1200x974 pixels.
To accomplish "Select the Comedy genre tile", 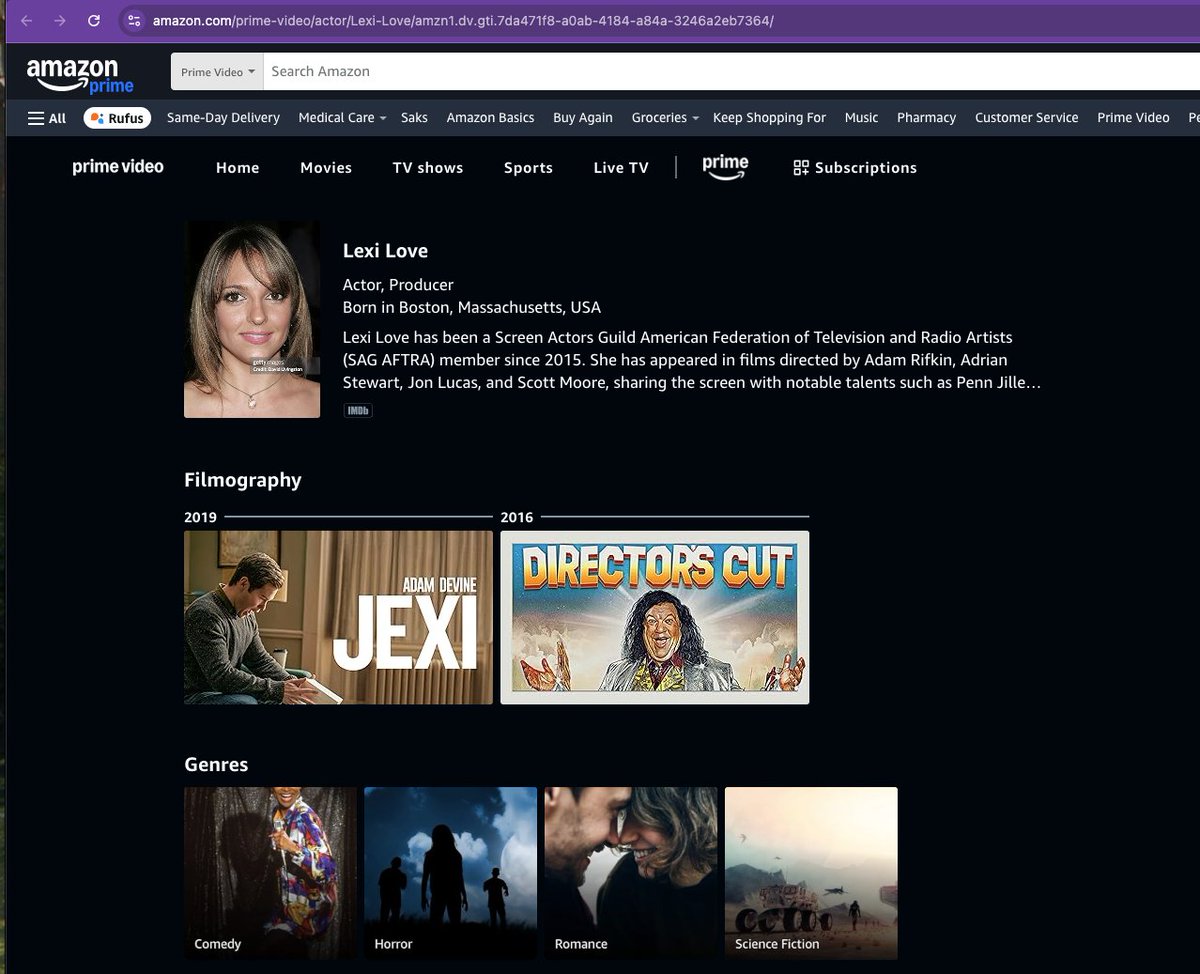I will [x=270, y=873].
